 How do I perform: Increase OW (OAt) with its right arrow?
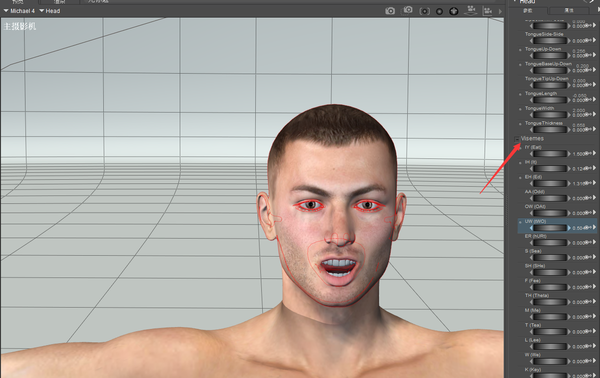[x=569, y=213]
